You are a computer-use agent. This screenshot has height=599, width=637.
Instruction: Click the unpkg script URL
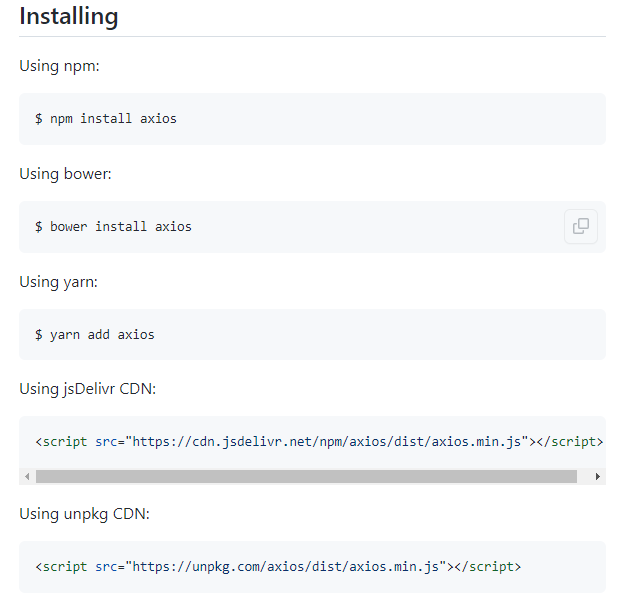[x=286, y=567]
